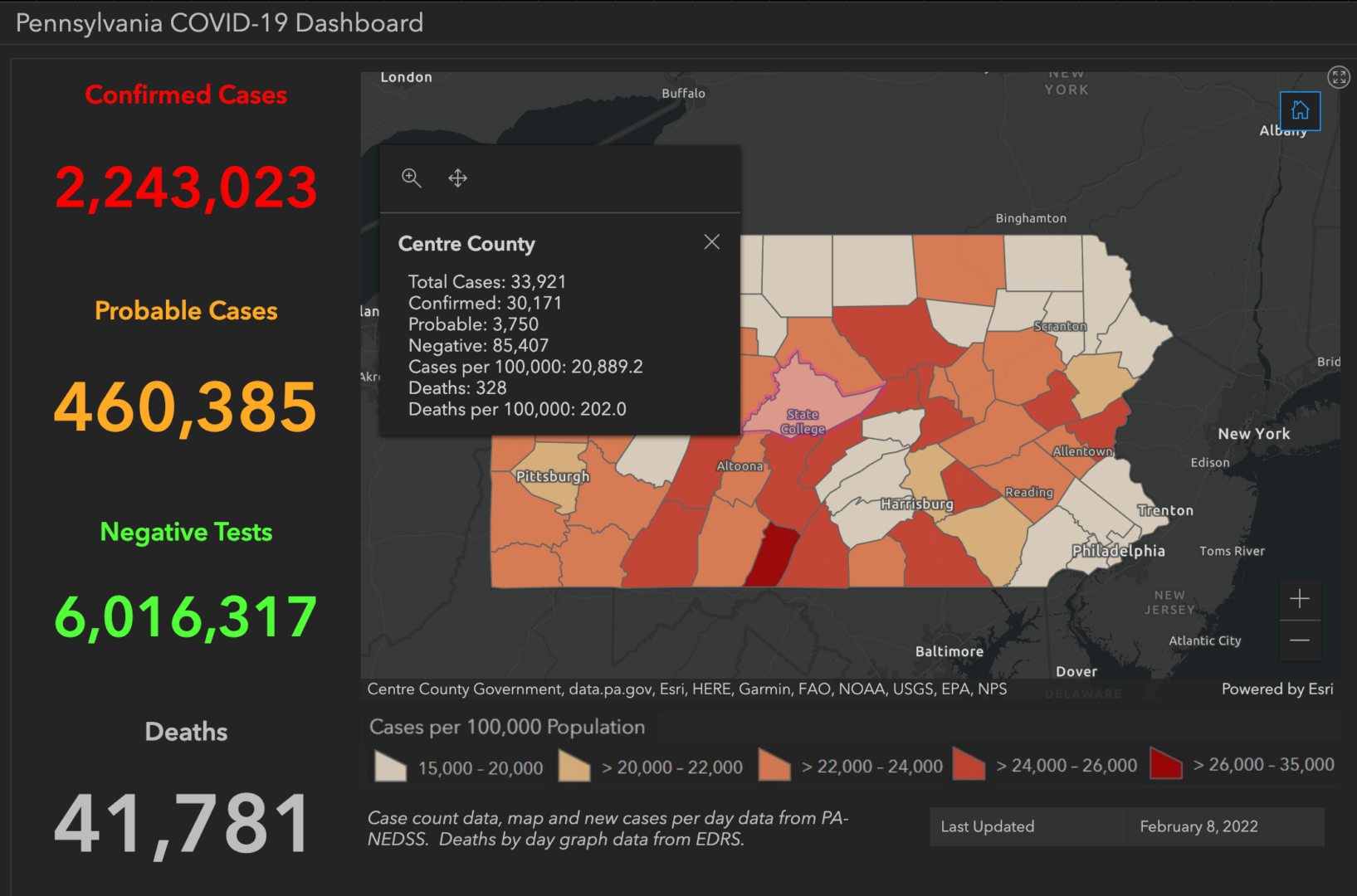Screen dimensions: 1357x896
Task: Click the Philadelphia label on map
Action: coord(1118,551)
